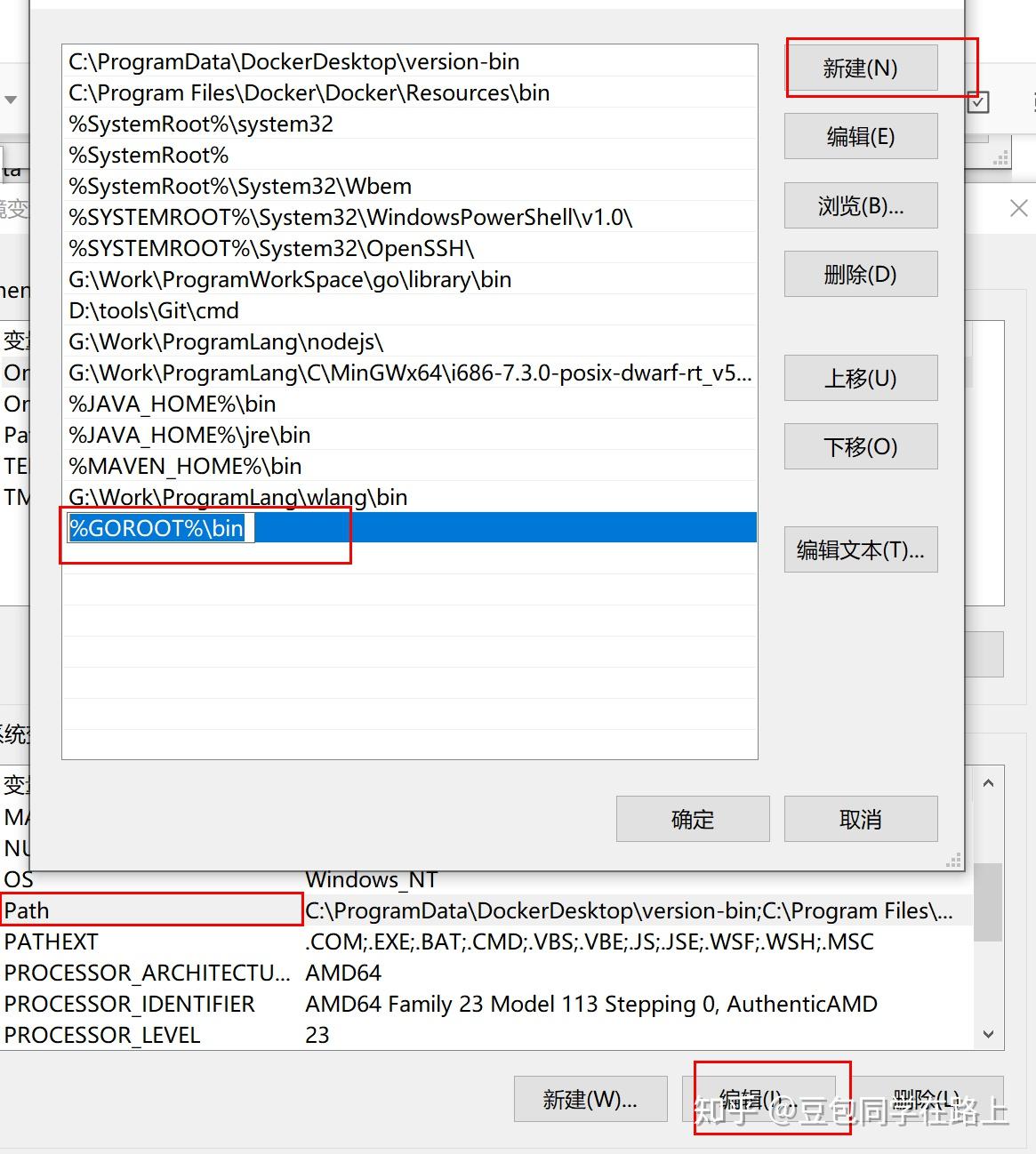Image resolution: width=1036 pixels, height=1154 pixels.
Task: Open the 浏览(B)... browse dialog
Action: tap(860, 204)
